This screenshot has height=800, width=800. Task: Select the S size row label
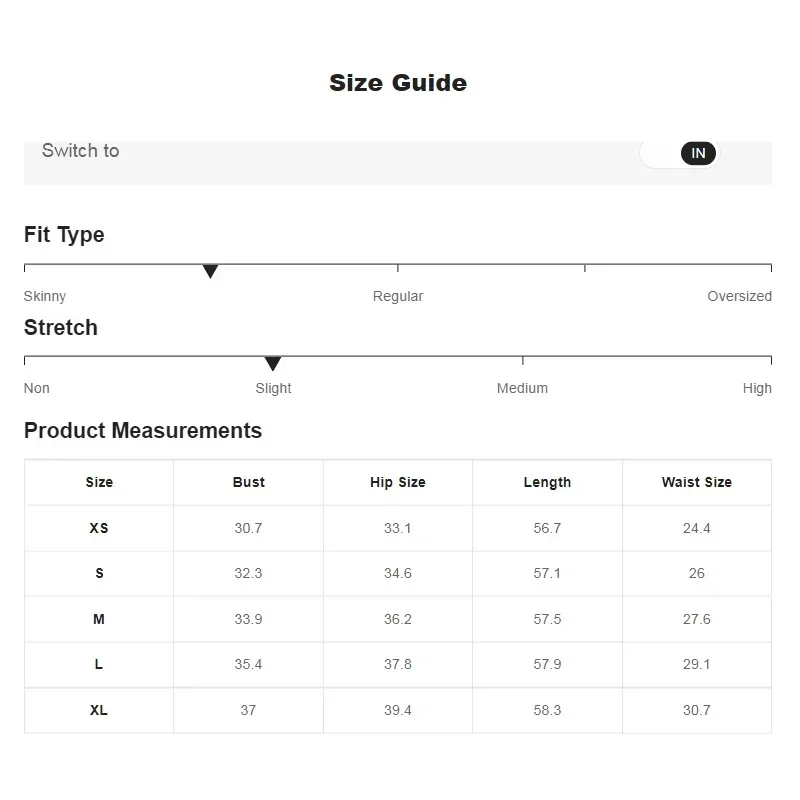(99, 574)
